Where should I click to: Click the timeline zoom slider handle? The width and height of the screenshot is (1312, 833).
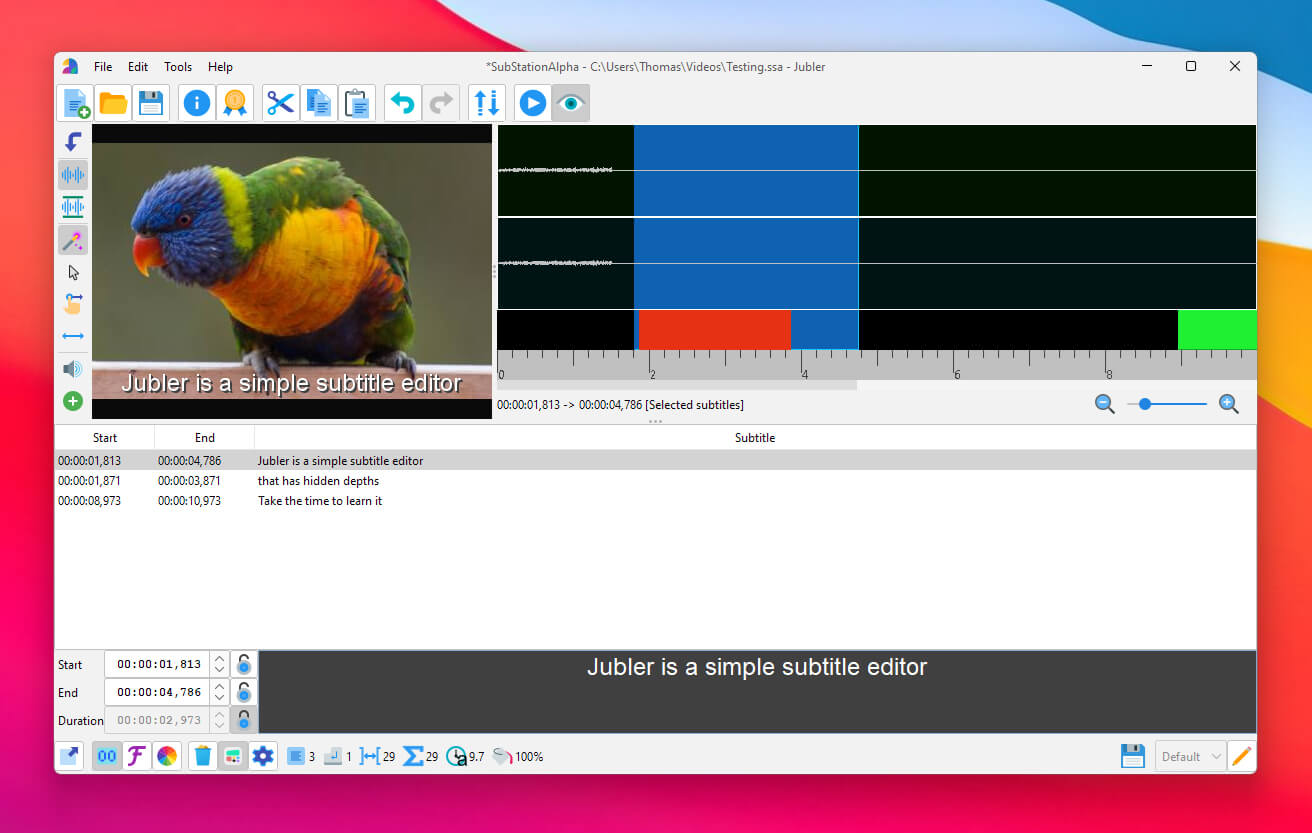[1145, 404]
